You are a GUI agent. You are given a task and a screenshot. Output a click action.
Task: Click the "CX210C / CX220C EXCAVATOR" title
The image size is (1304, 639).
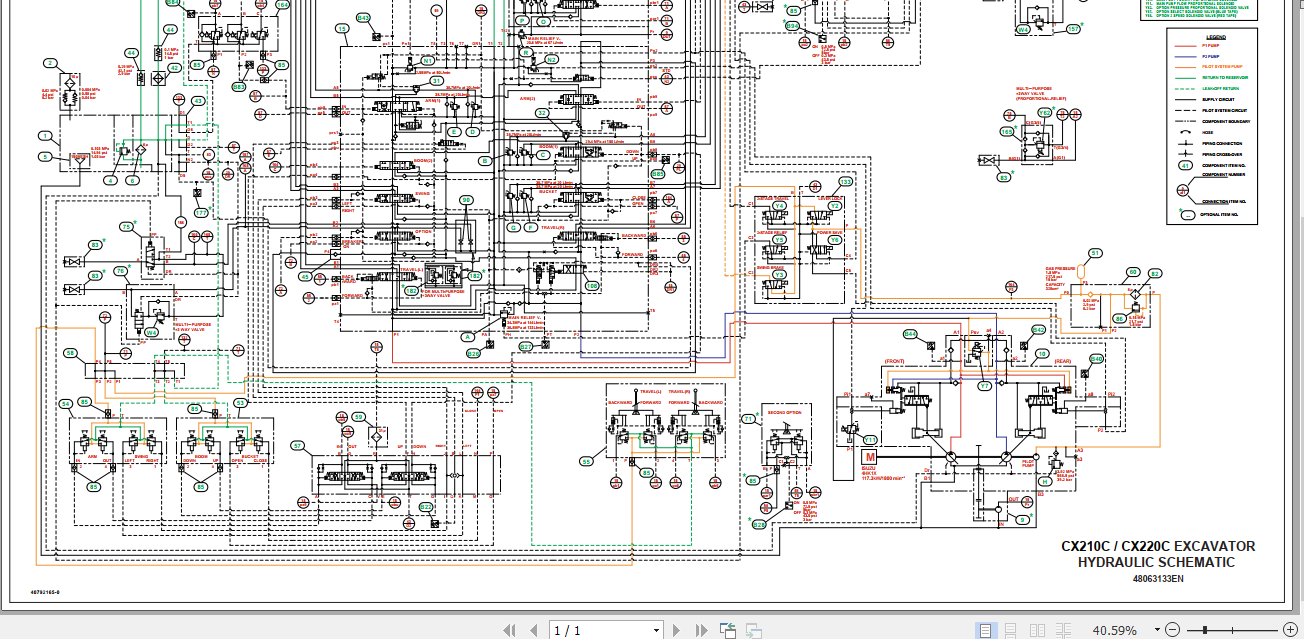[1158, 546]
